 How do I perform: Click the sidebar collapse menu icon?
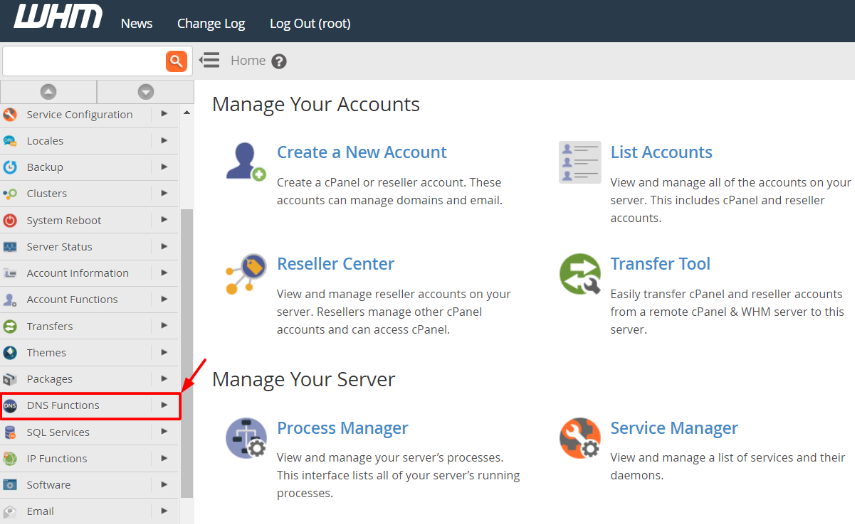(209, 60)
